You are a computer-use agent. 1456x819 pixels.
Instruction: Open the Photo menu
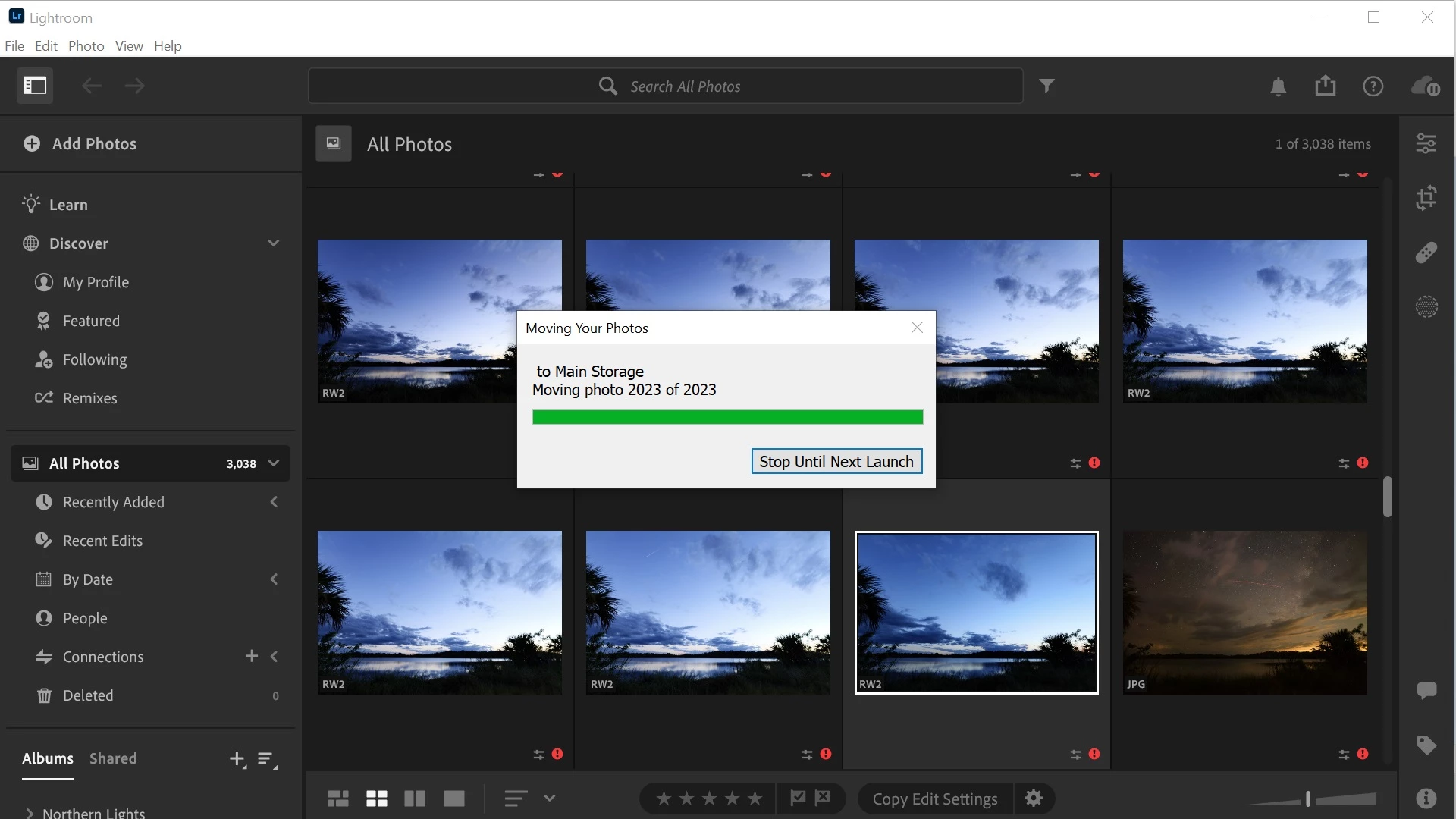point(86,45)
